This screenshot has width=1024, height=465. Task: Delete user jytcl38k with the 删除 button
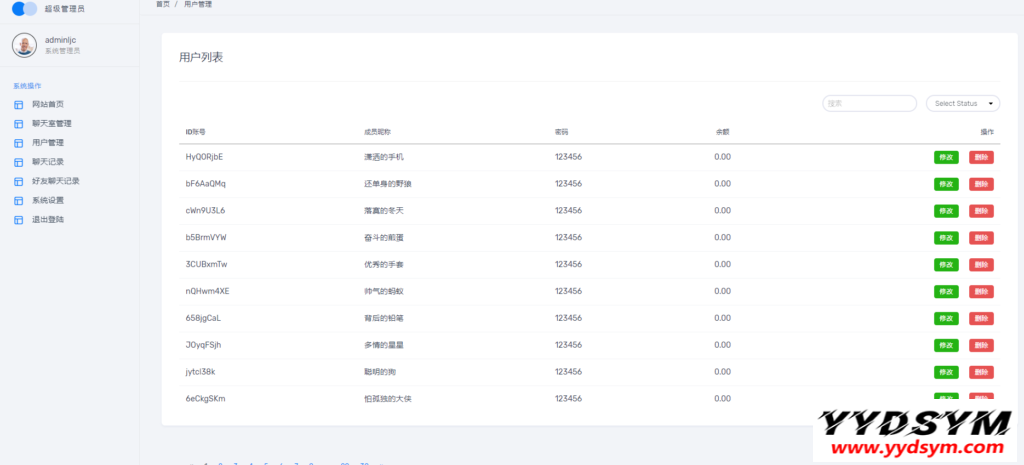coord(981,372)
